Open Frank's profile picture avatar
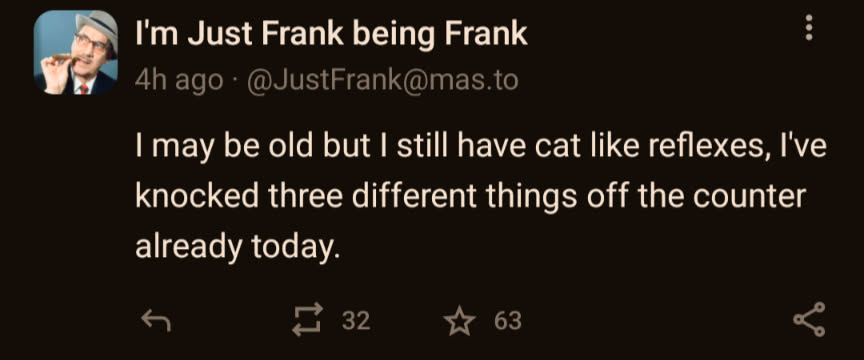 75,52
